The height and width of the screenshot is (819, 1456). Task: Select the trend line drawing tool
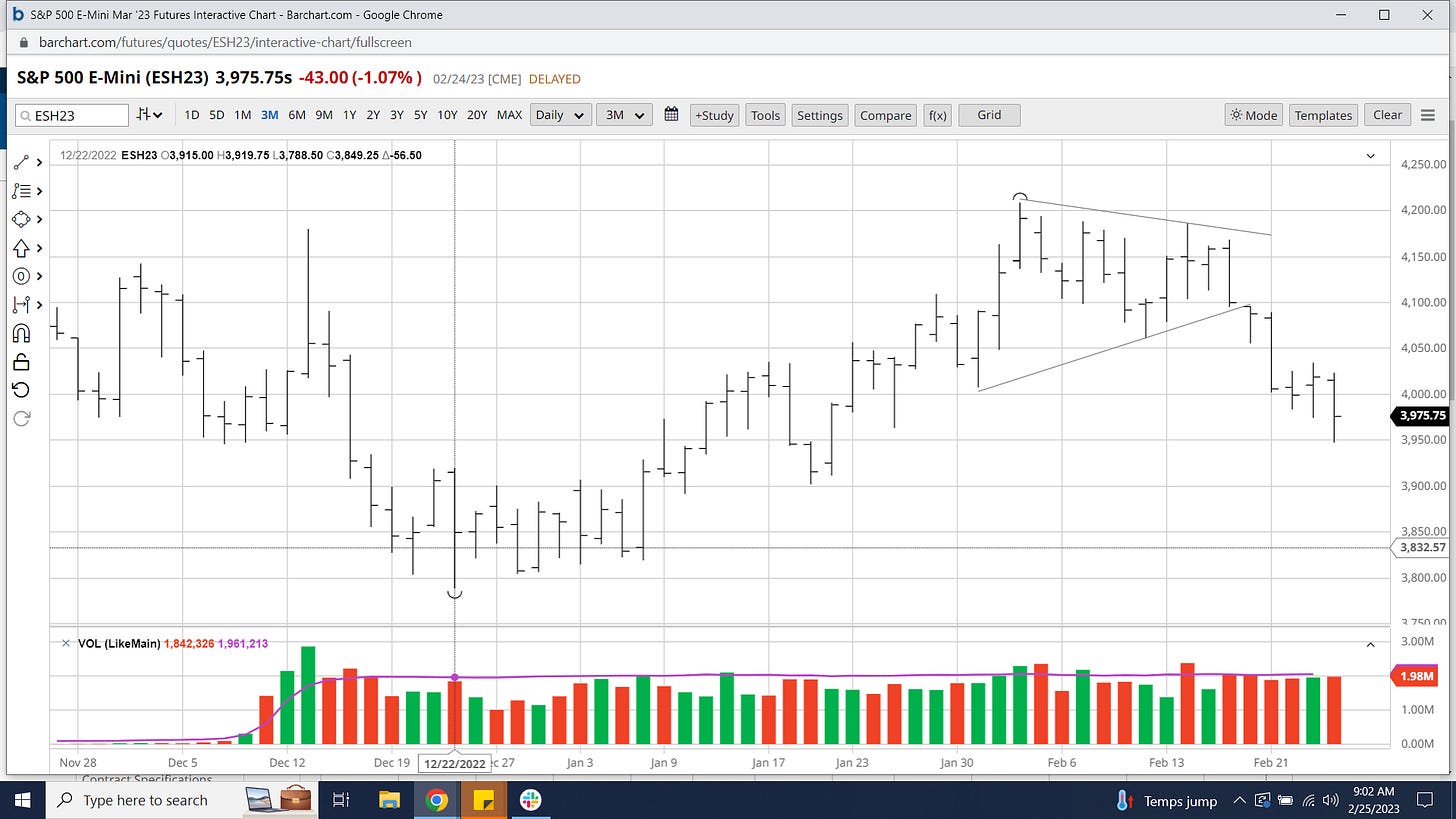[x=21, y=162]
